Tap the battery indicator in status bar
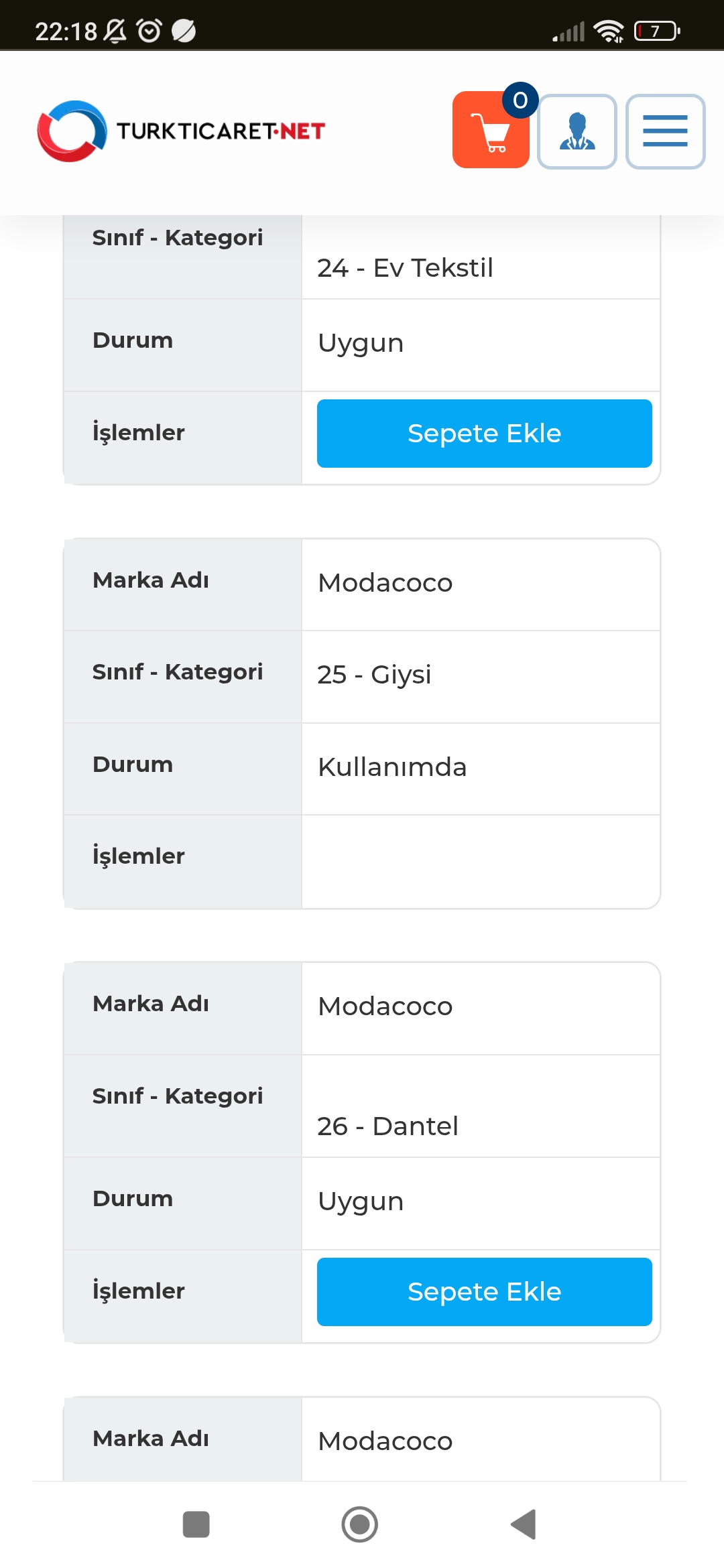Viewport: 724px width, 1568px height. pyautogui.click(x=657, y=31)
